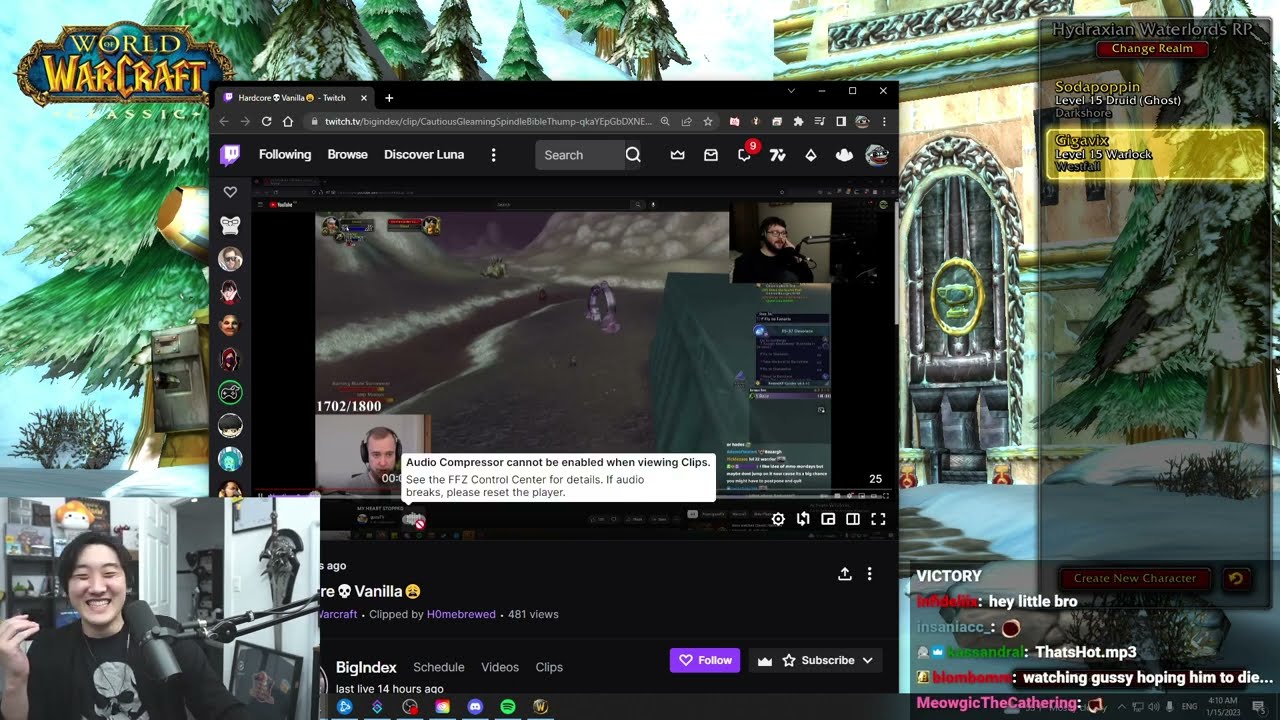Close the Hardcore Vanilla Twitch tab
The width and height of the screenshot is (1280, 720).
click(x=364, y=98)
